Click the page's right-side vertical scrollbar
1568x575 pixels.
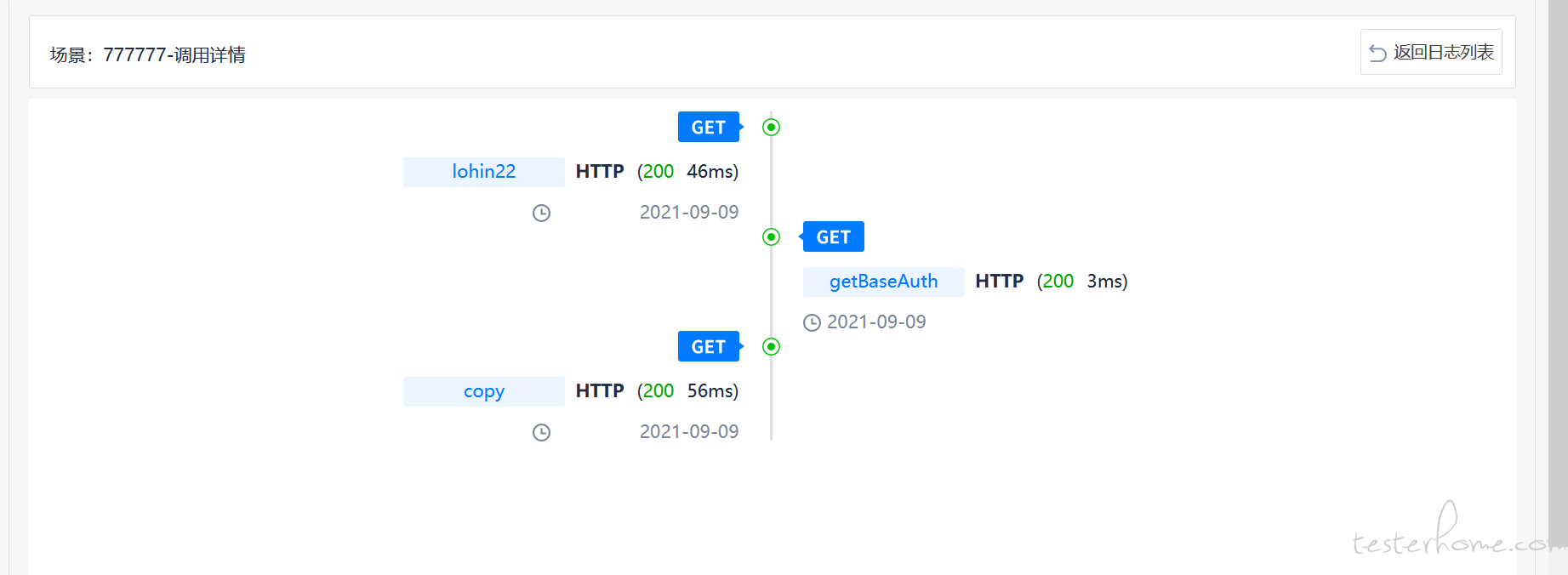(x=1558, y=287)
